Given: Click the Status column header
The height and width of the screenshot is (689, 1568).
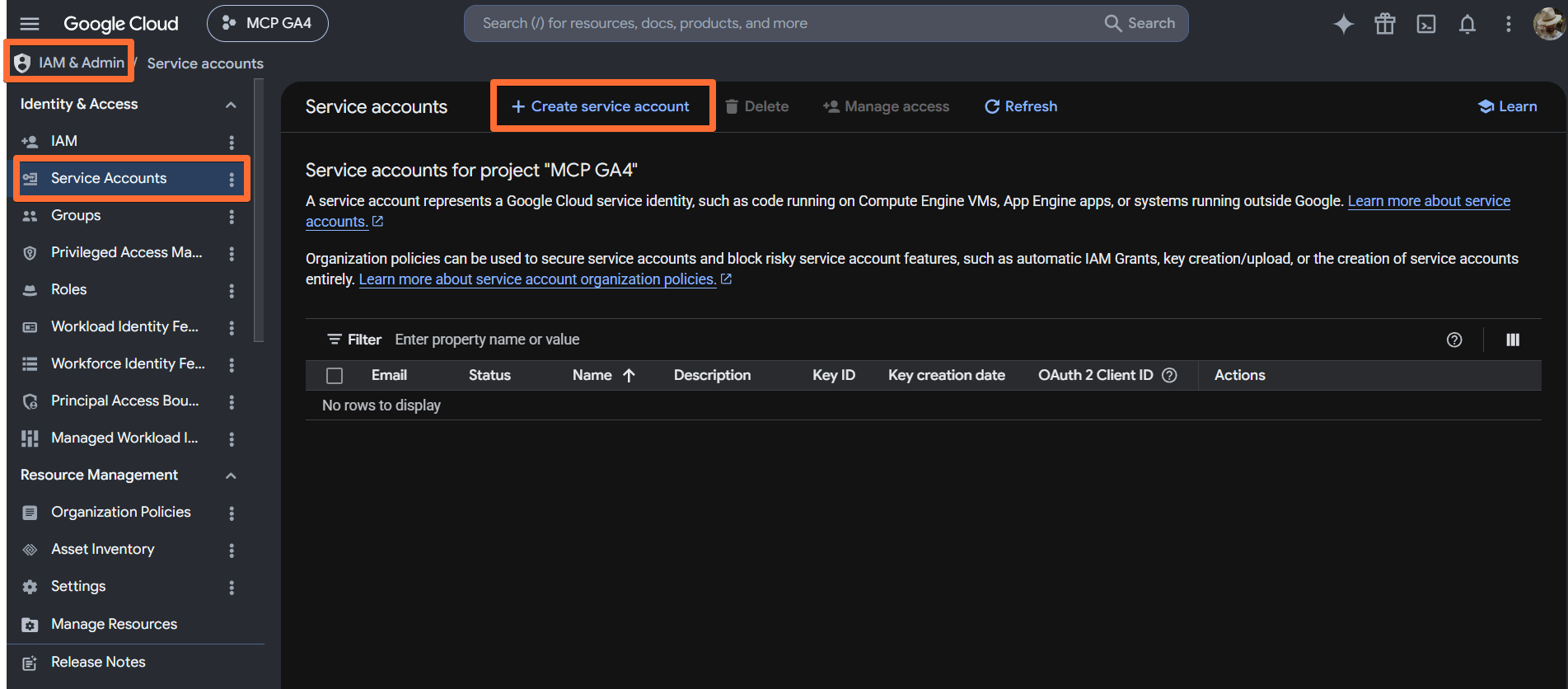Looking at the screenshot, I should click(x=489, y=375).
